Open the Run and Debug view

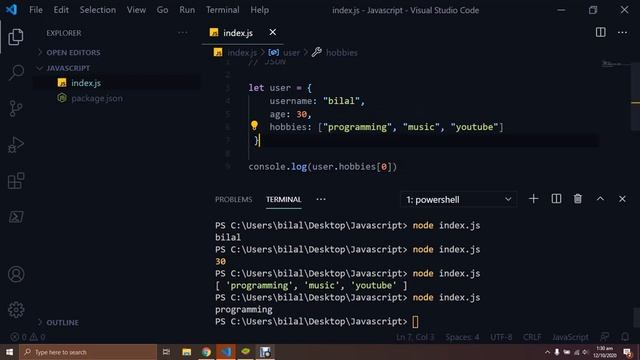[16, 145]
